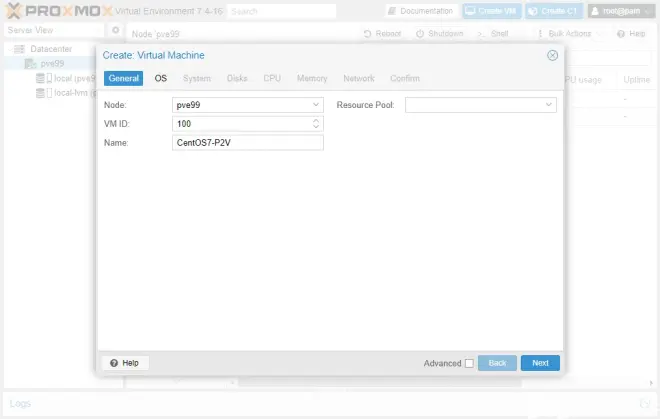Open Documentation link in header
Image resolution: width=660 pixels, height=419 pixels.
coord(421,11)
